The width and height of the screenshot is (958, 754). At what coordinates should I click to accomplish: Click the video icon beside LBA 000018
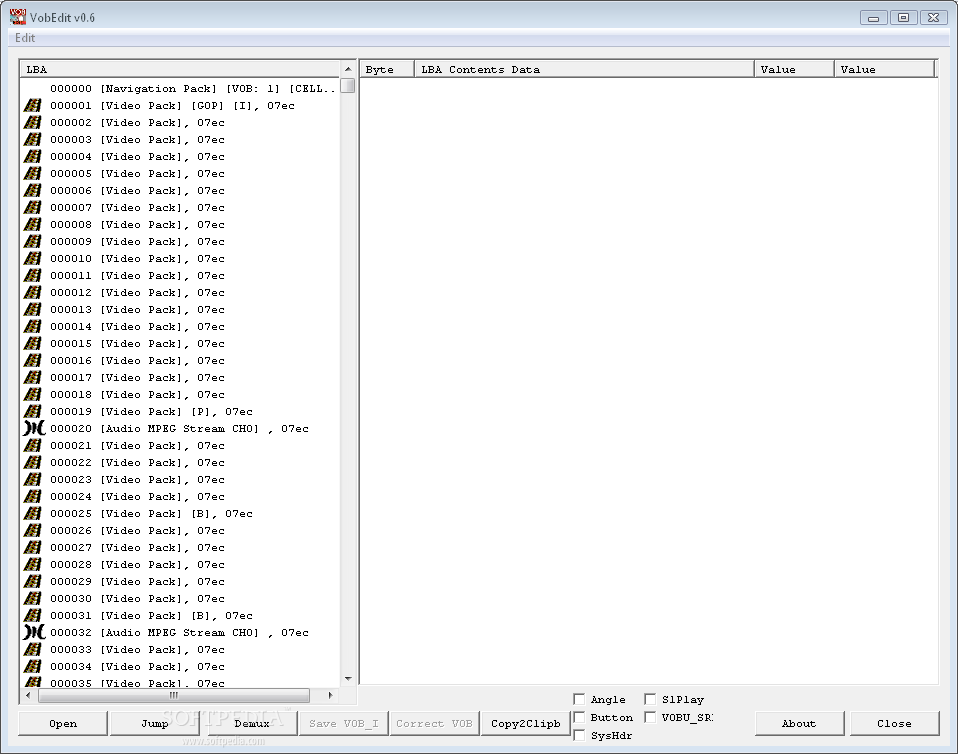(32, 395)
